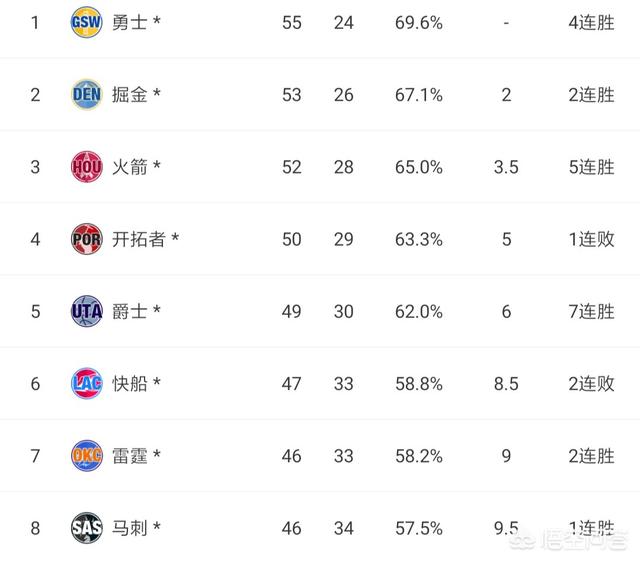Click the 火箭 team name

click(x=130, y=167)
